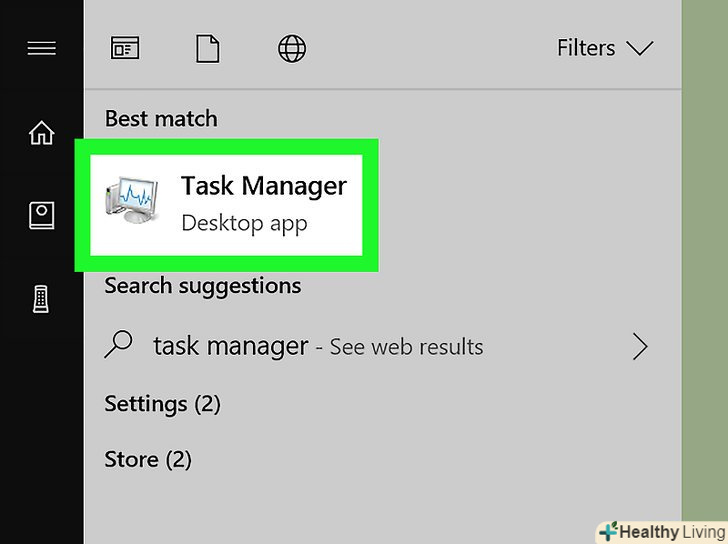
Task: Click the magnifier icon beside the search suggestion
Action: click(119, 346)
